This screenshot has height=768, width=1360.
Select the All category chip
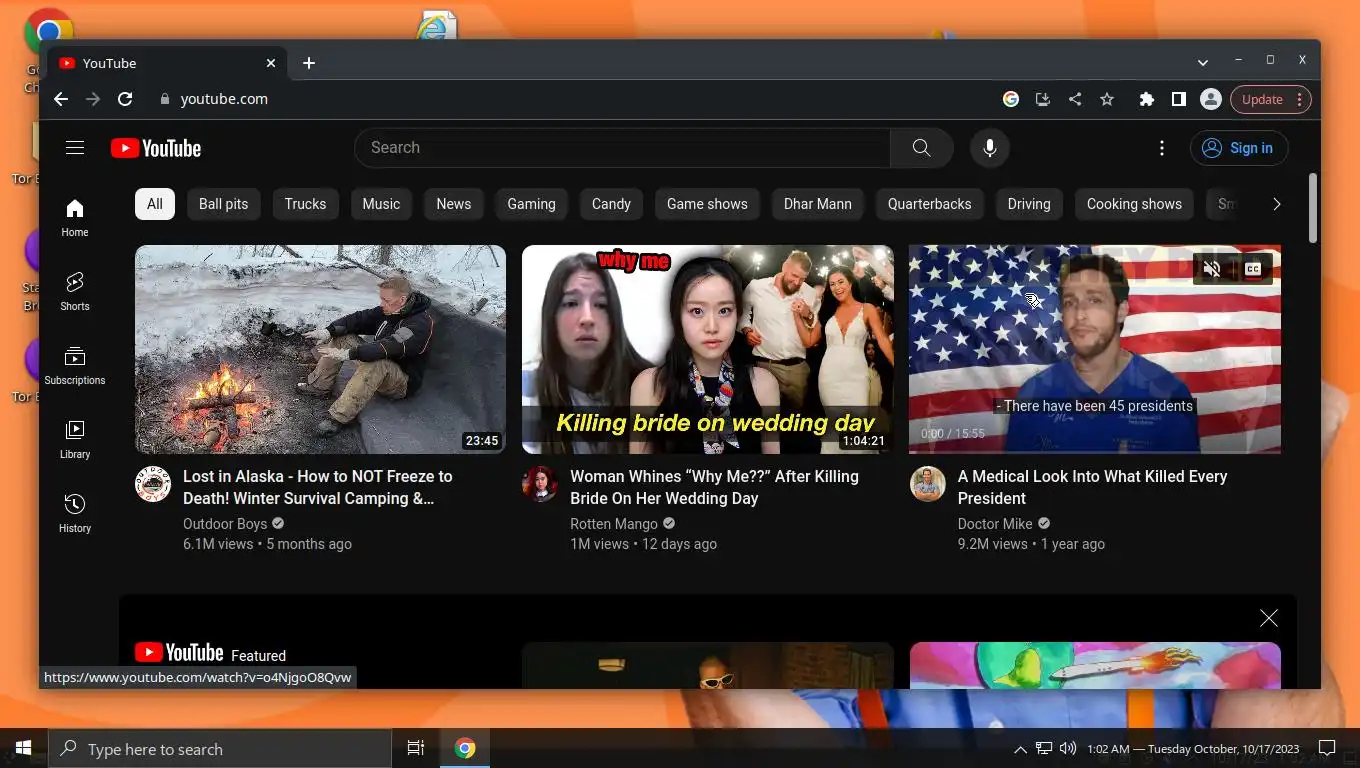tap(155, 204)
